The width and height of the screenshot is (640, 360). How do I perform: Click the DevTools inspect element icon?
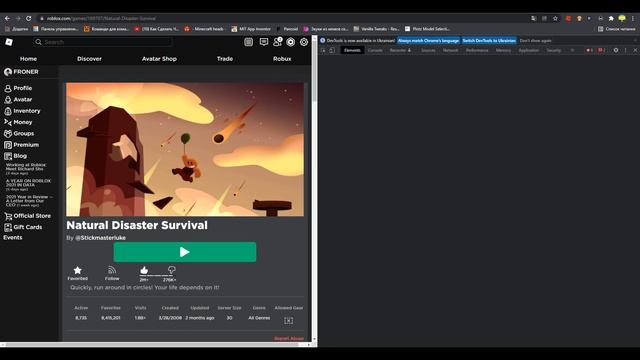point(323,50)
